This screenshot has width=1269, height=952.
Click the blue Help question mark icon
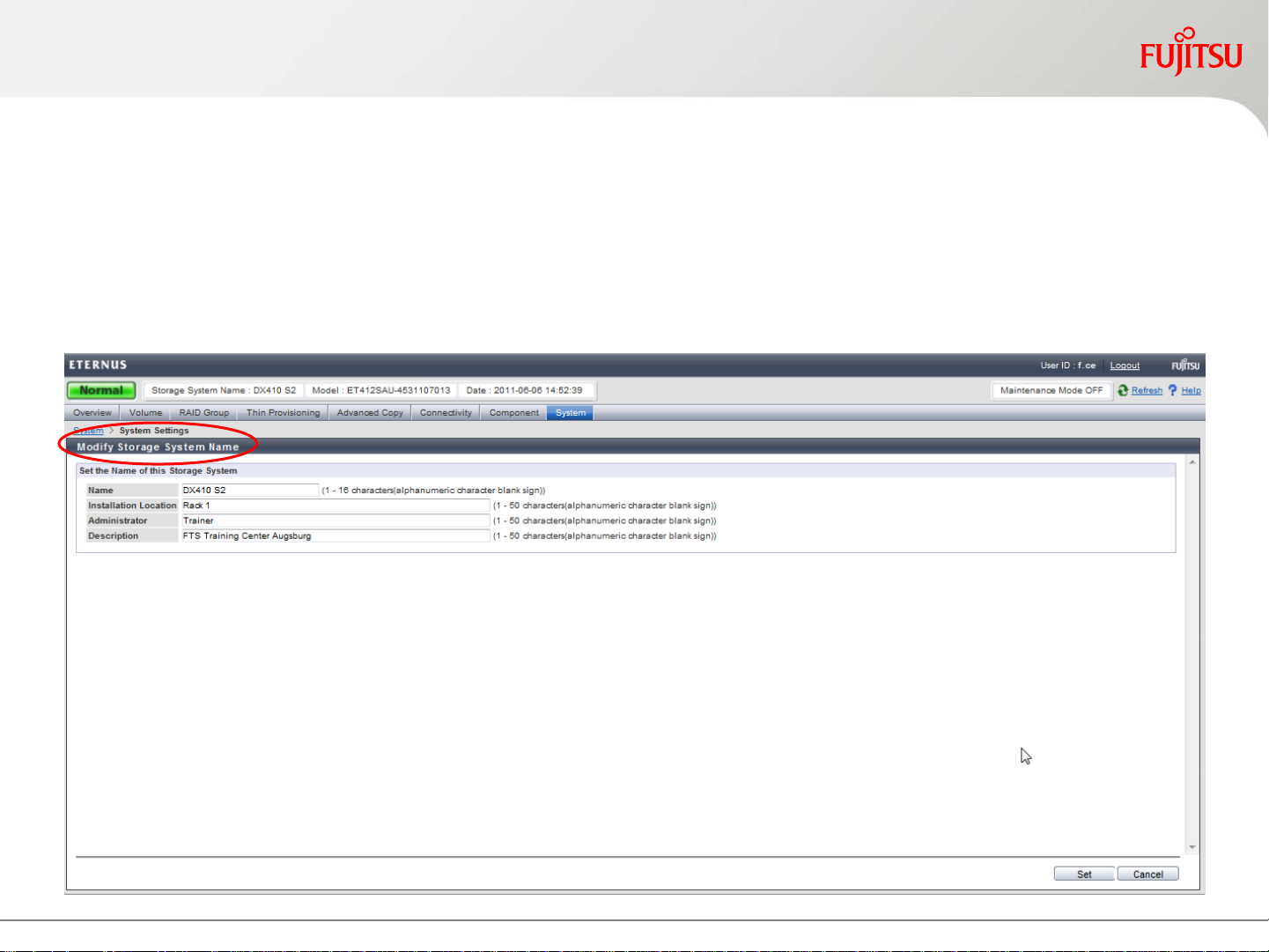[1172, 390]
